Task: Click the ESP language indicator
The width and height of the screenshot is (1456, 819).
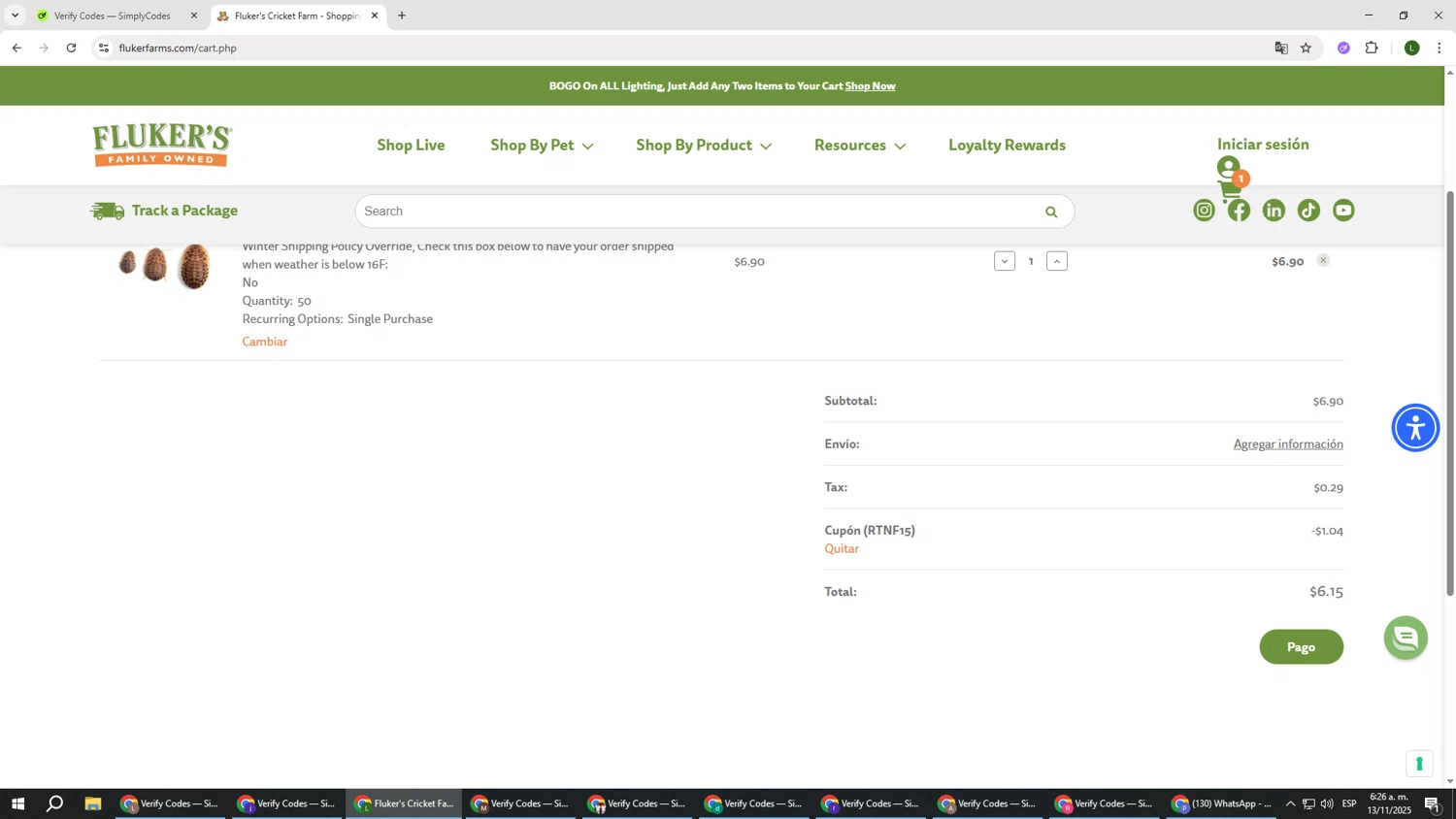Action: click(1349, 803)
